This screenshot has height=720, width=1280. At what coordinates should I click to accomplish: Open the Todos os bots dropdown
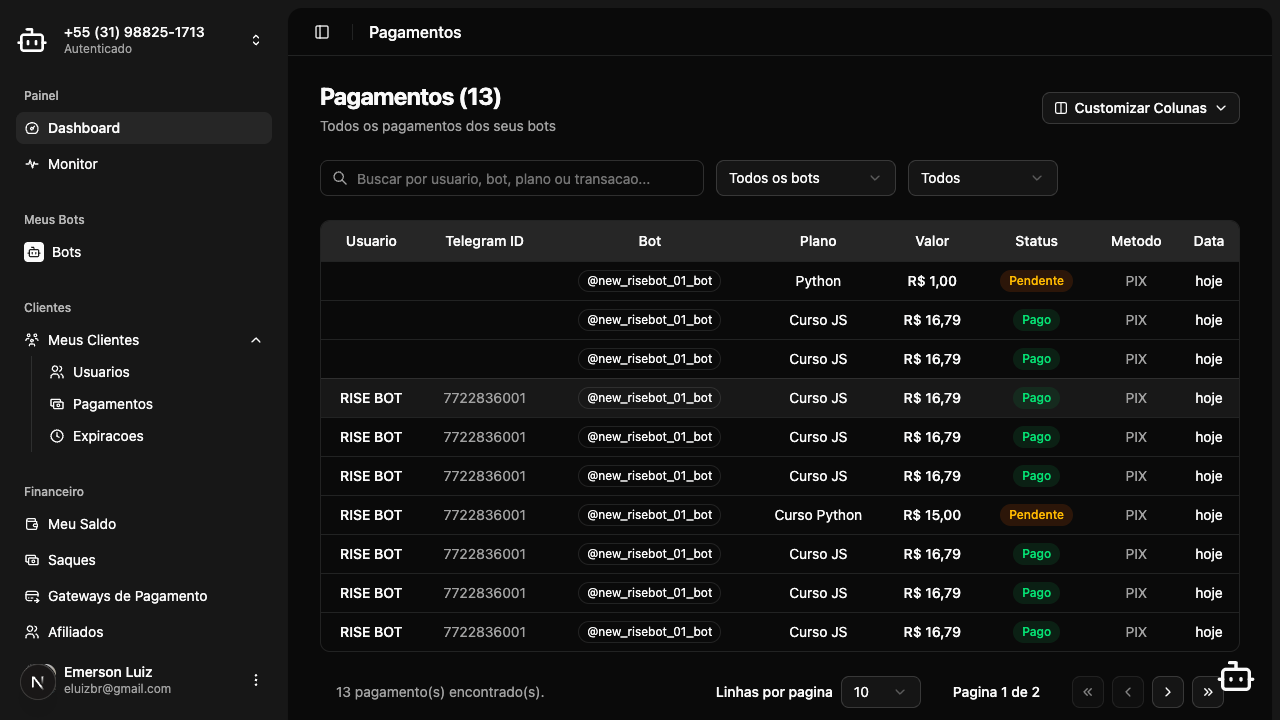point(806,178)
